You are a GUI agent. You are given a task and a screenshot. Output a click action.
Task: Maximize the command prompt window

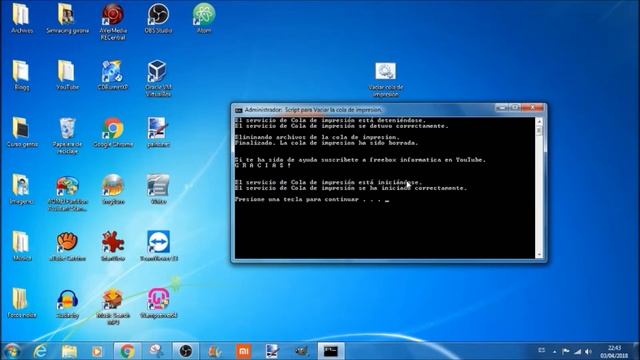coord(515,108)
